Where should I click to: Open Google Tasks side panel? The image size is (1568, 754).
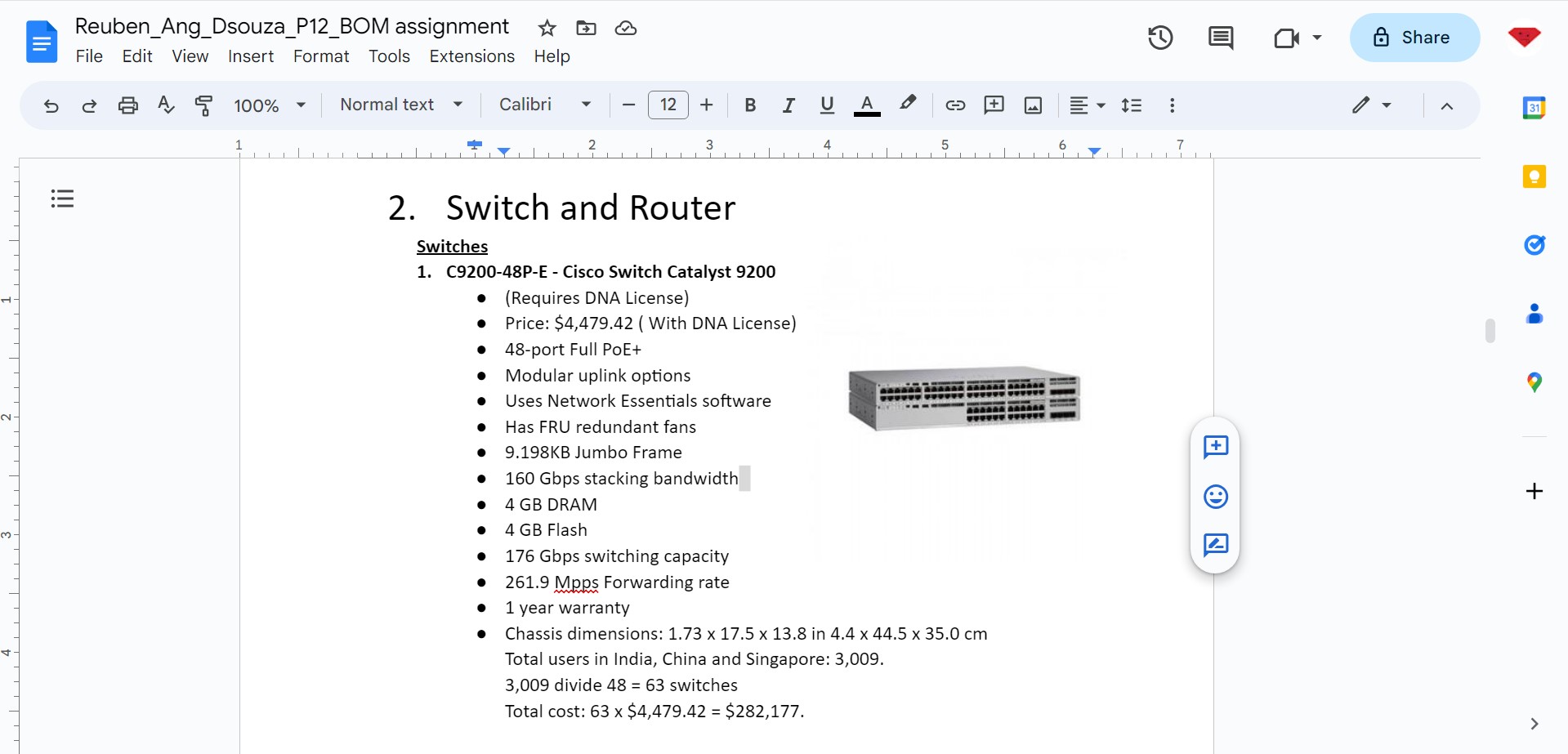pos(1534,244)
